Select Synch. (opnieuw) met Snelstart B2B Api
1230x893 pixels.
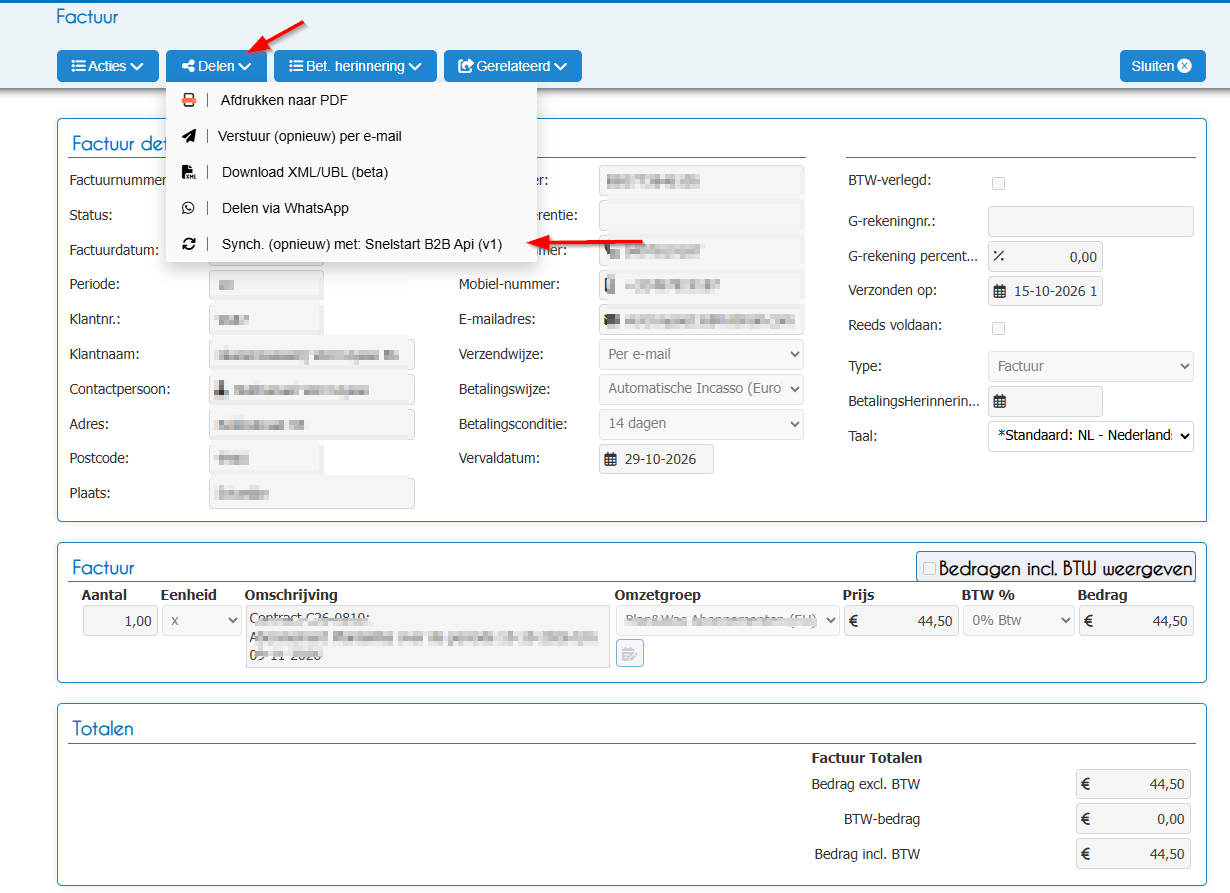[351, 244]
